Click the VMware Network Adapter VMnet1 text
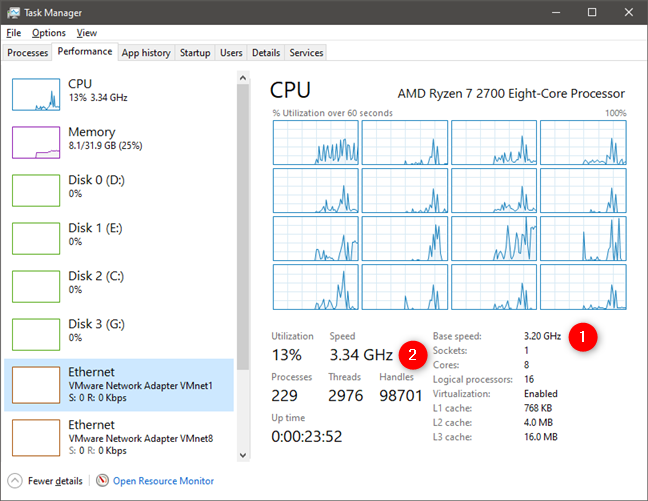The image size is (648, 501). [x=141, y=386]
